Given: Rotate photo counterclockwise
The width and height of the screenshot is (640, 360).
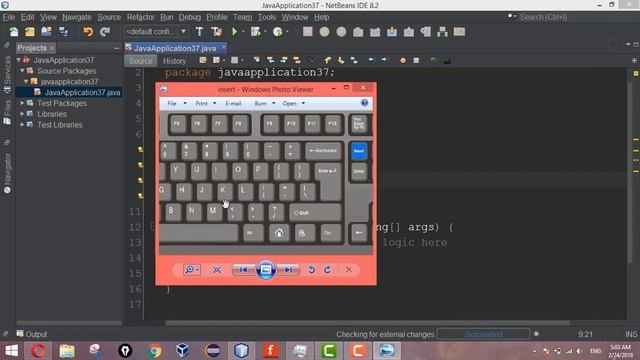Looking at the screenshot, I should point(311,270).
